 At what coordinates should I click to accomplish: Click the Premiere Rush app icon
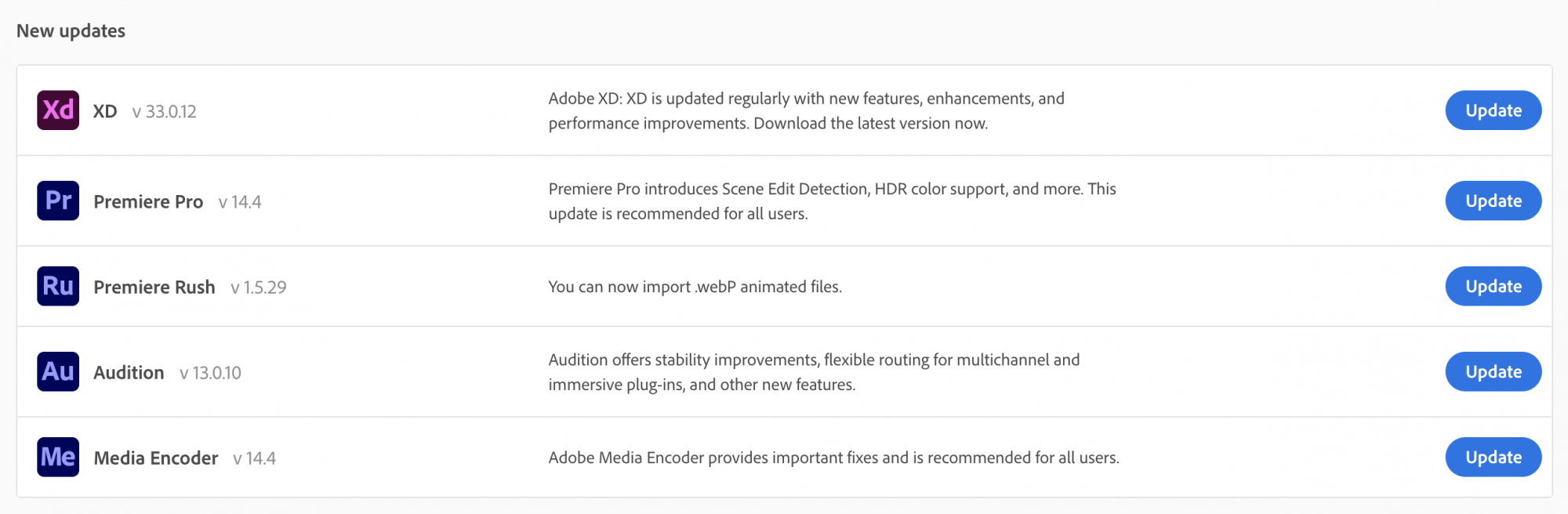point(58,286)
